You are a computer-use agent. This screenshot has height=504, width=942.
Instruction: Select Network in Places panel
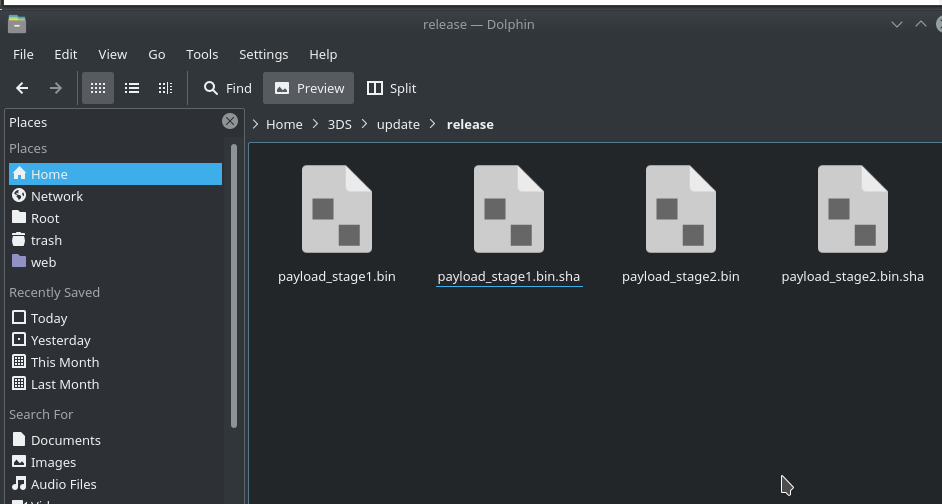[115, 196]
